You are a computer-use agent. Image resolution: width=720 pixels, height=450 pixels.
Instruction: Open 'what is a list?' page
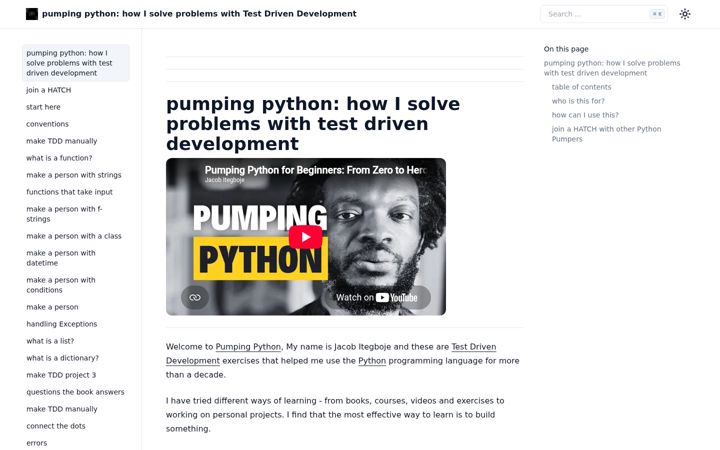tap(50, 341)
